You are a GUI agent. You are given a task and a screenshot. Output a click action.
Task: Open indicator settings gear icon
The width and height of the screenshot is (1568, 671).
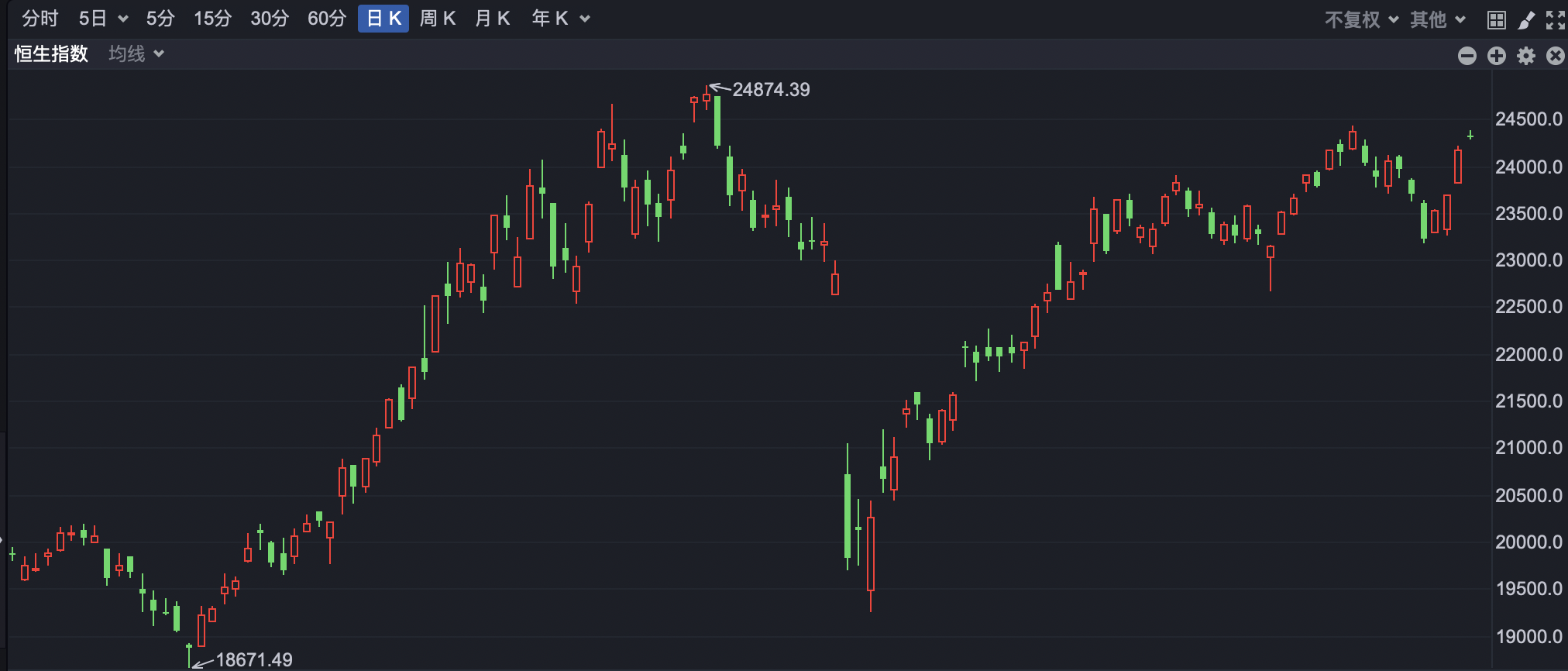[1526, 56]
